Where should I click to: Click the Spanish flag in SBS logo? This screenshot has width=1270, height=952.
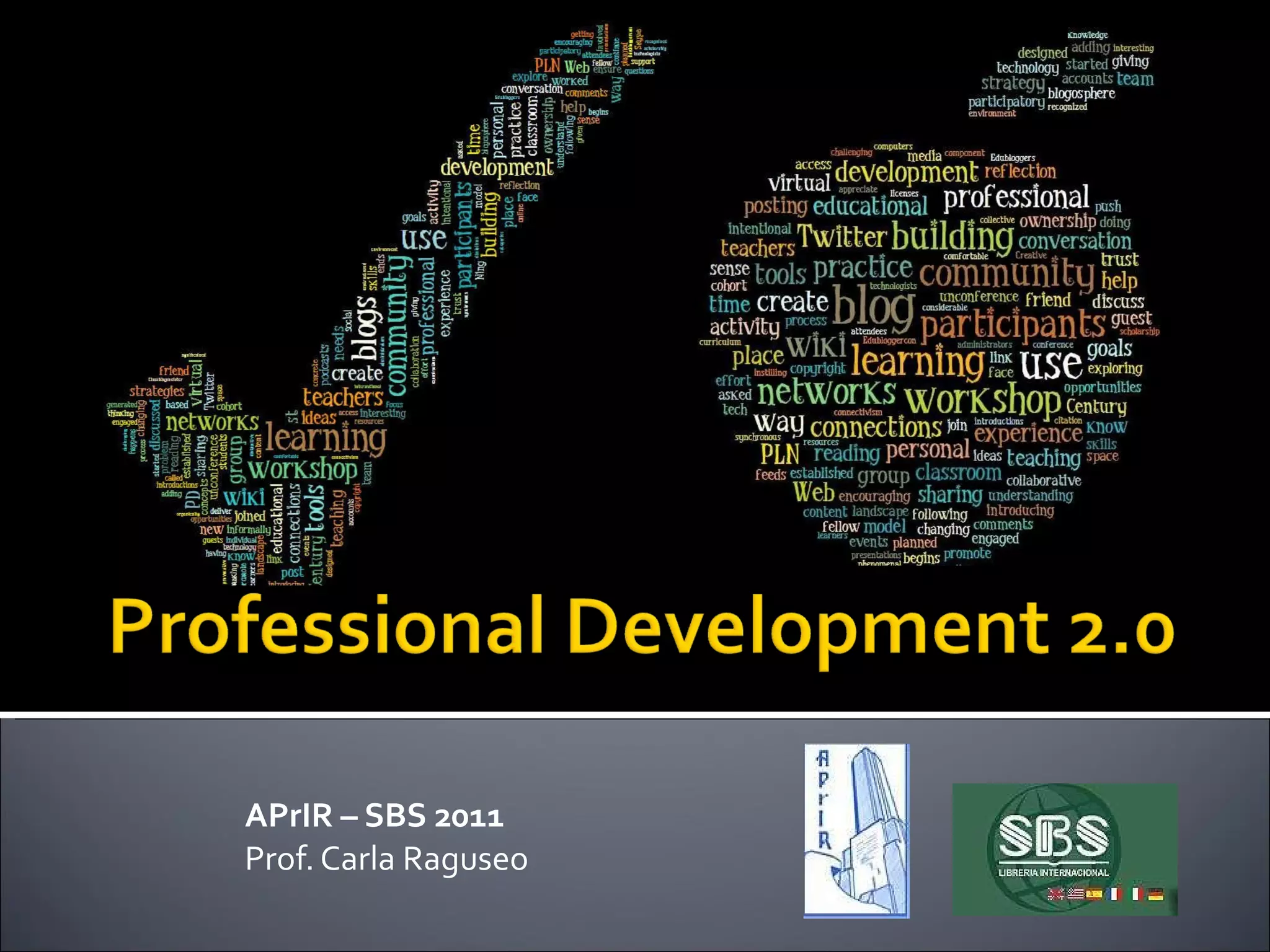pyautogui.click(x=1095, y=894)
